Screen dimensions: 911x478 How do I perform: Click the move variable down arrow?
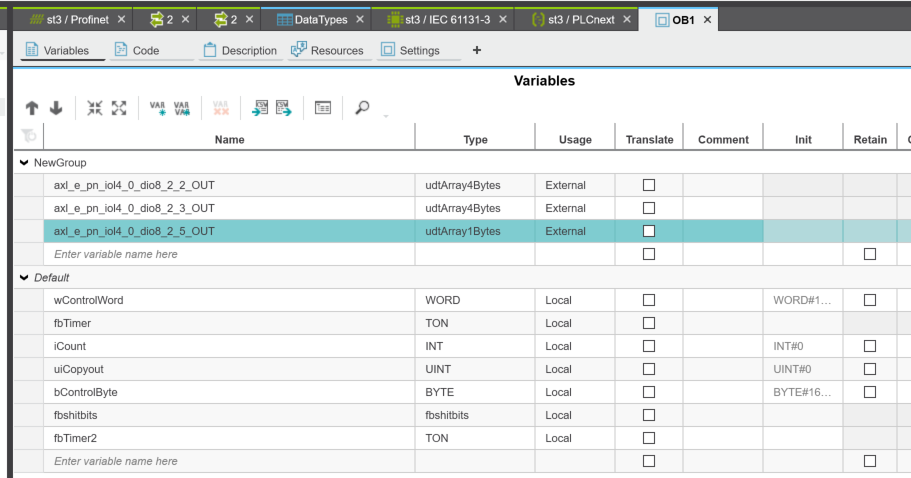tap(56, 108)
